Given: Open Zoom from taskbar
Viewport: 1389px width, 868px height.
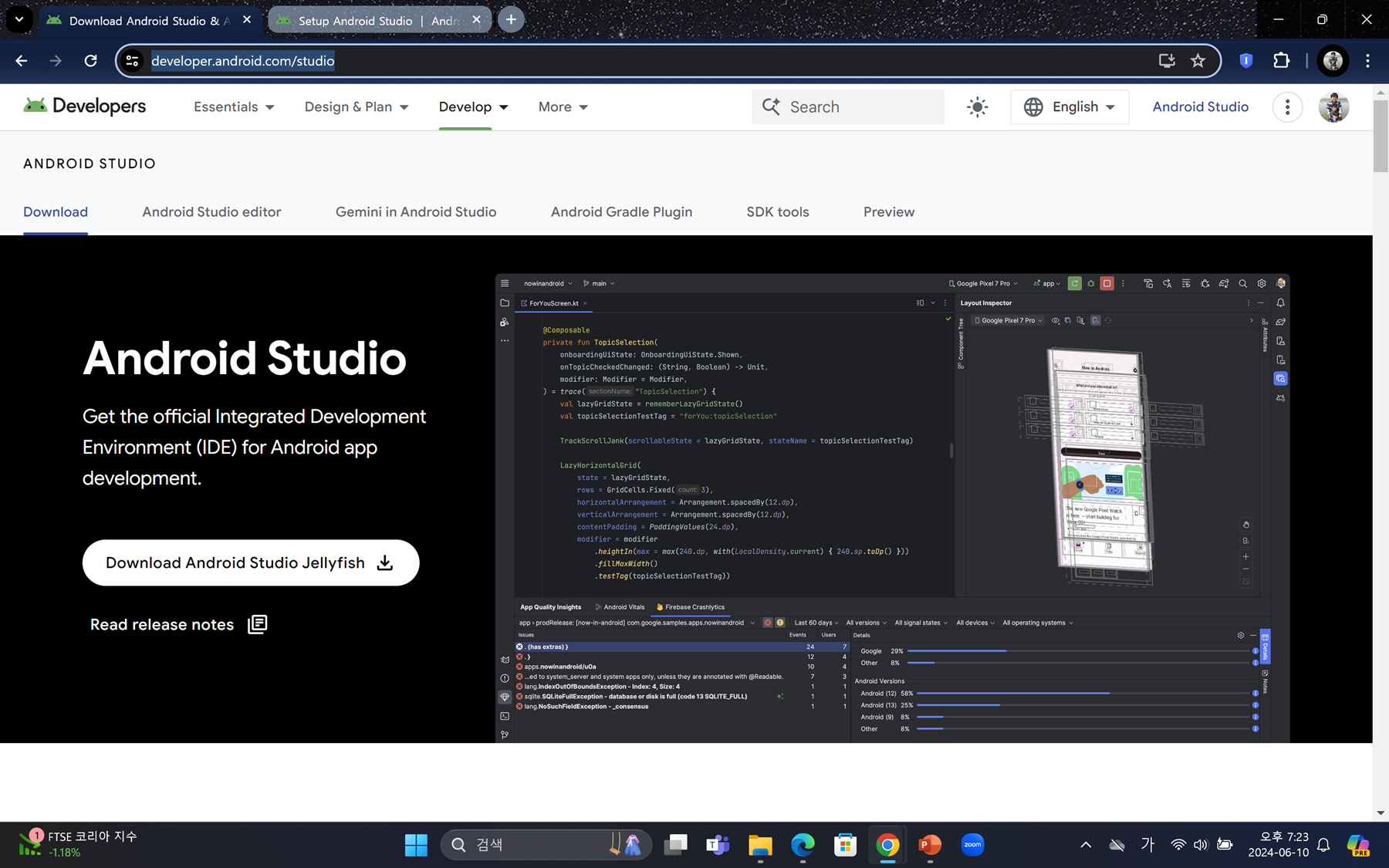Looking at the screenshot, I should click(x=972, y=845).
